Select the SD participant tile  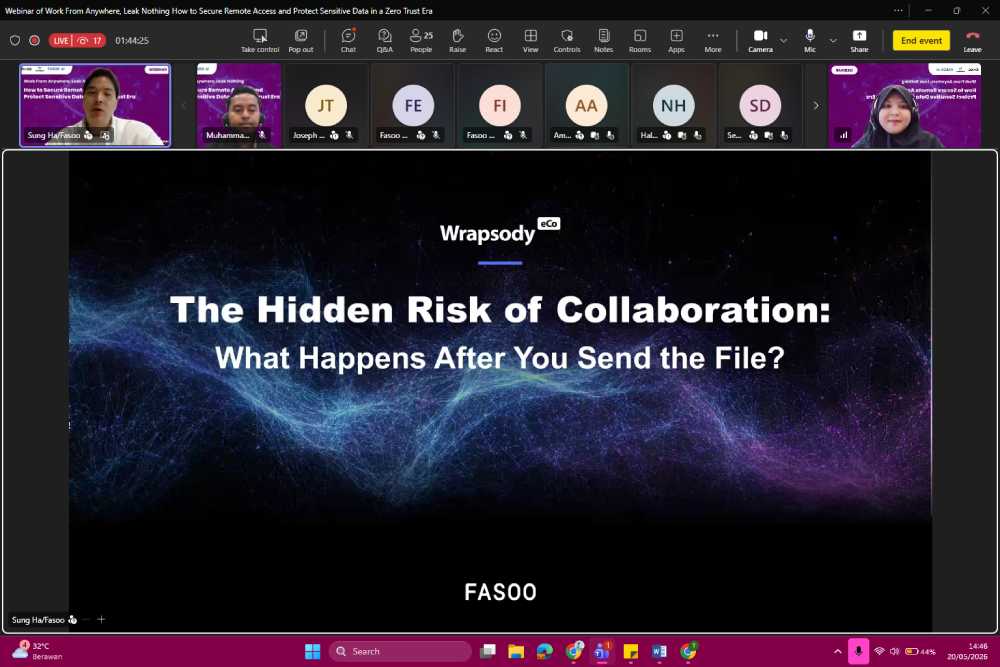(x=760, y=105)
